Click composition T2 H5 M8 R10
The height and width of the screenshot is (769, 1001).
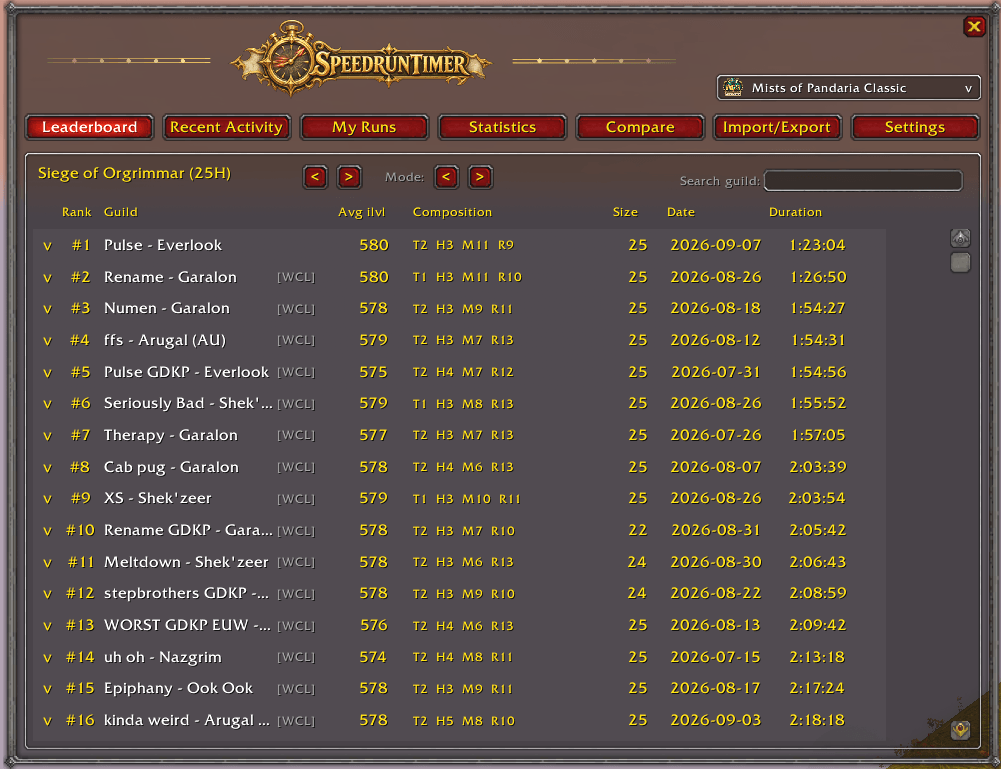tap(463, 720)
